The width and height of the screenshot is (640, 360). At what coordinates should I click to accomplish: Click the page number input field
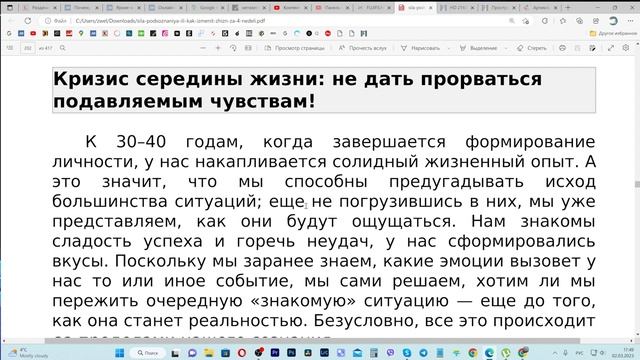pos(28,48)
